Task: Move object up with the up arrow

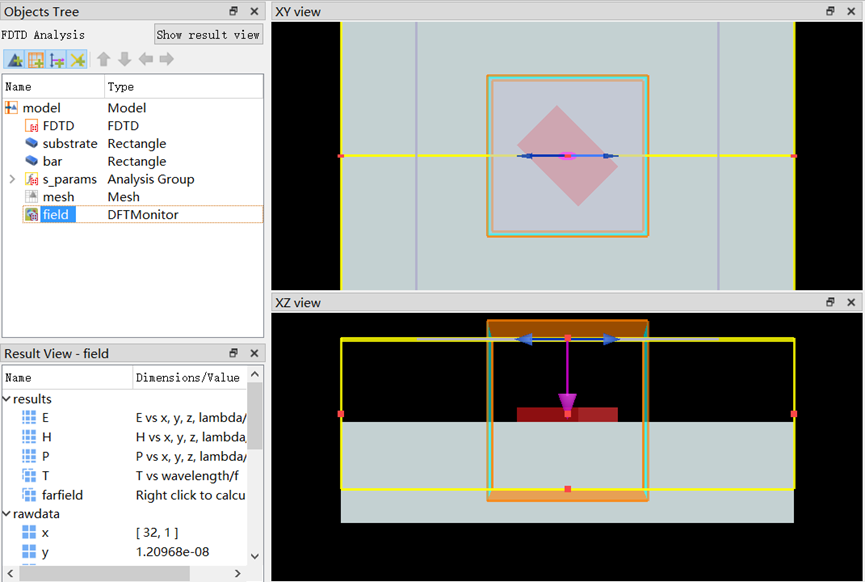Action: (x=104, y=59)
